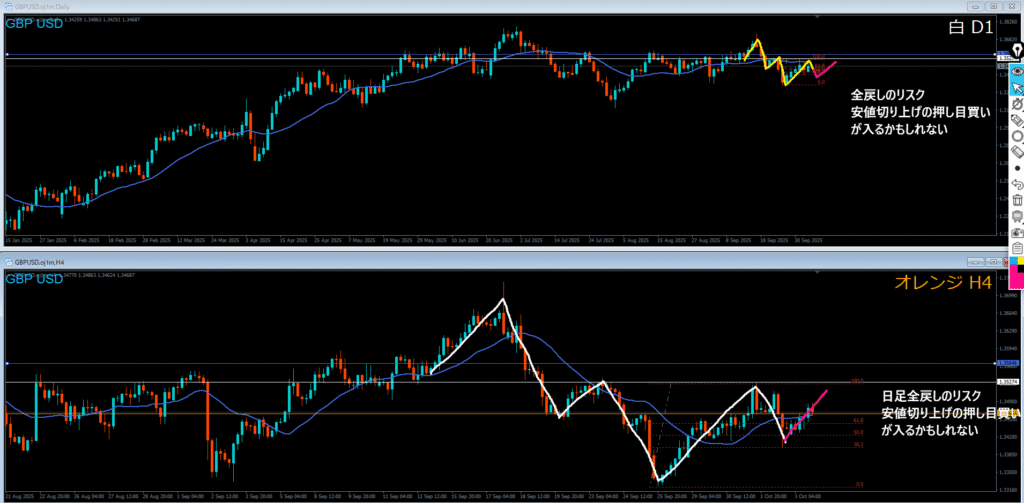Select the arrow cursor tool

pyautogui.click(x=1017, y=88)
